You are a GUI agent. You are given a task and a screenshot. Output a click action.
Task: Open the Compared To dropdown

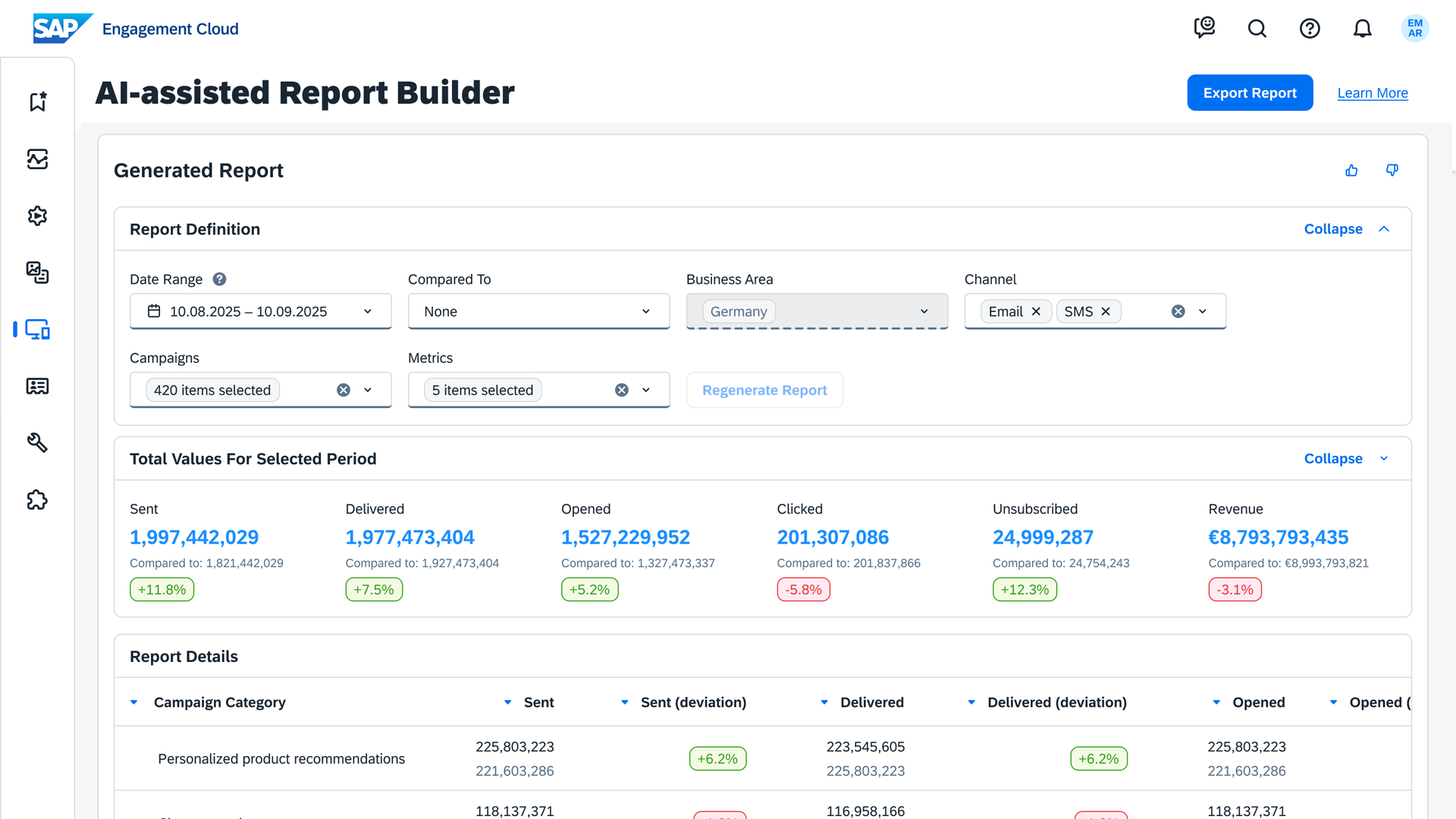539,312
